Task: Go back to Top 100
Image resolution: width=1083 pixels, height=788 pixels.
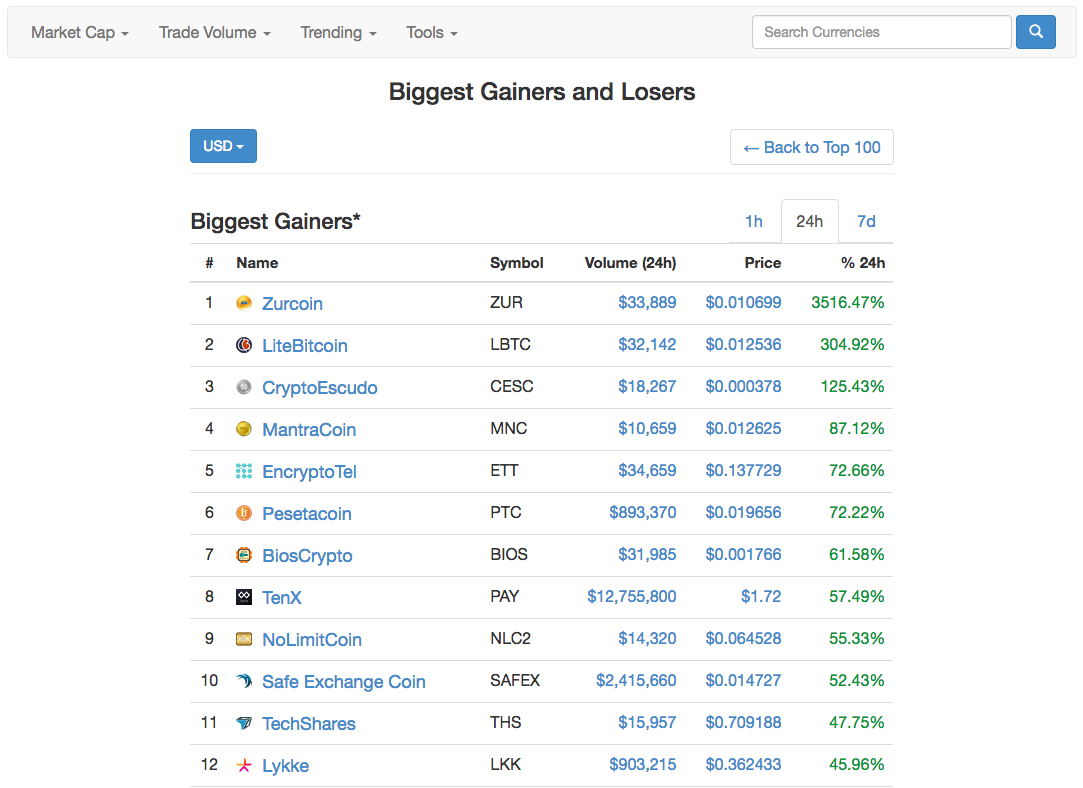Action: pos(811,147)
